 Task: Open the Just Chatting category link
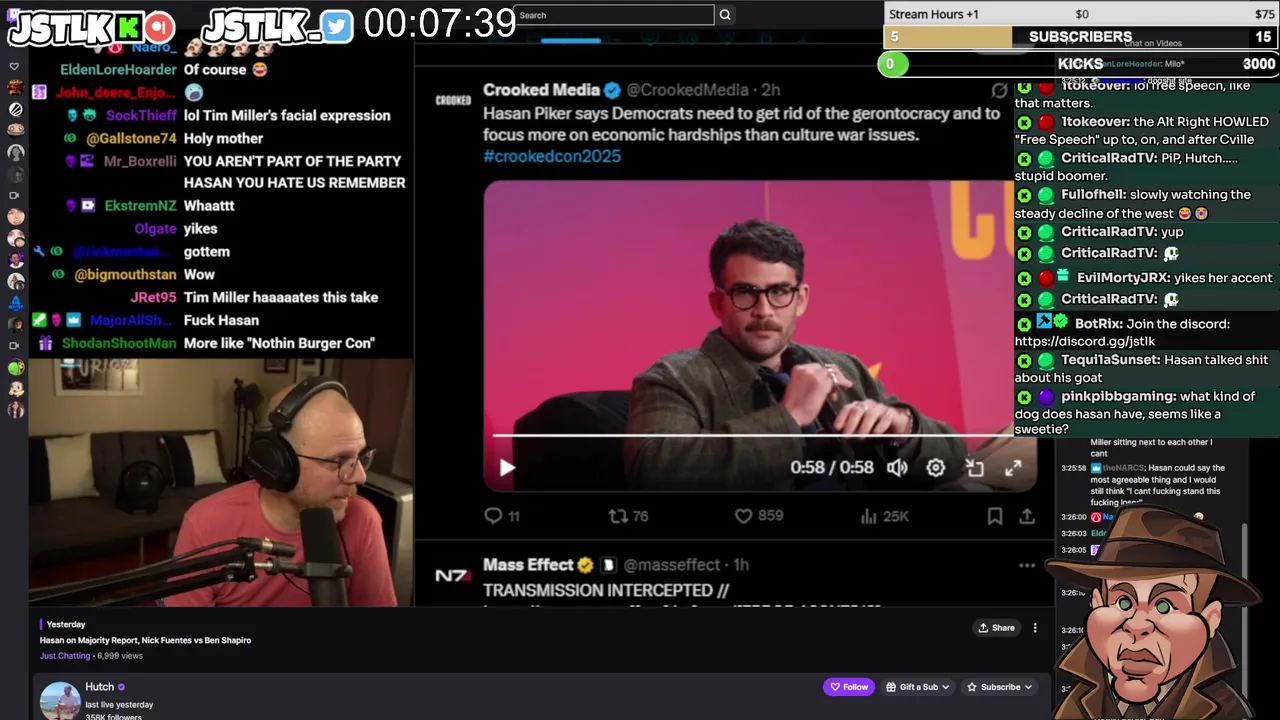(65, 656)
